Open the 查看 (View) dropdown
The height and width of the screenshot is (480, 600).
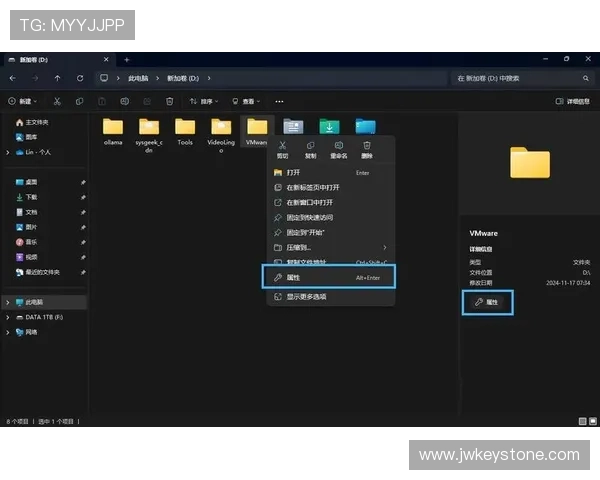click(245, 101)
